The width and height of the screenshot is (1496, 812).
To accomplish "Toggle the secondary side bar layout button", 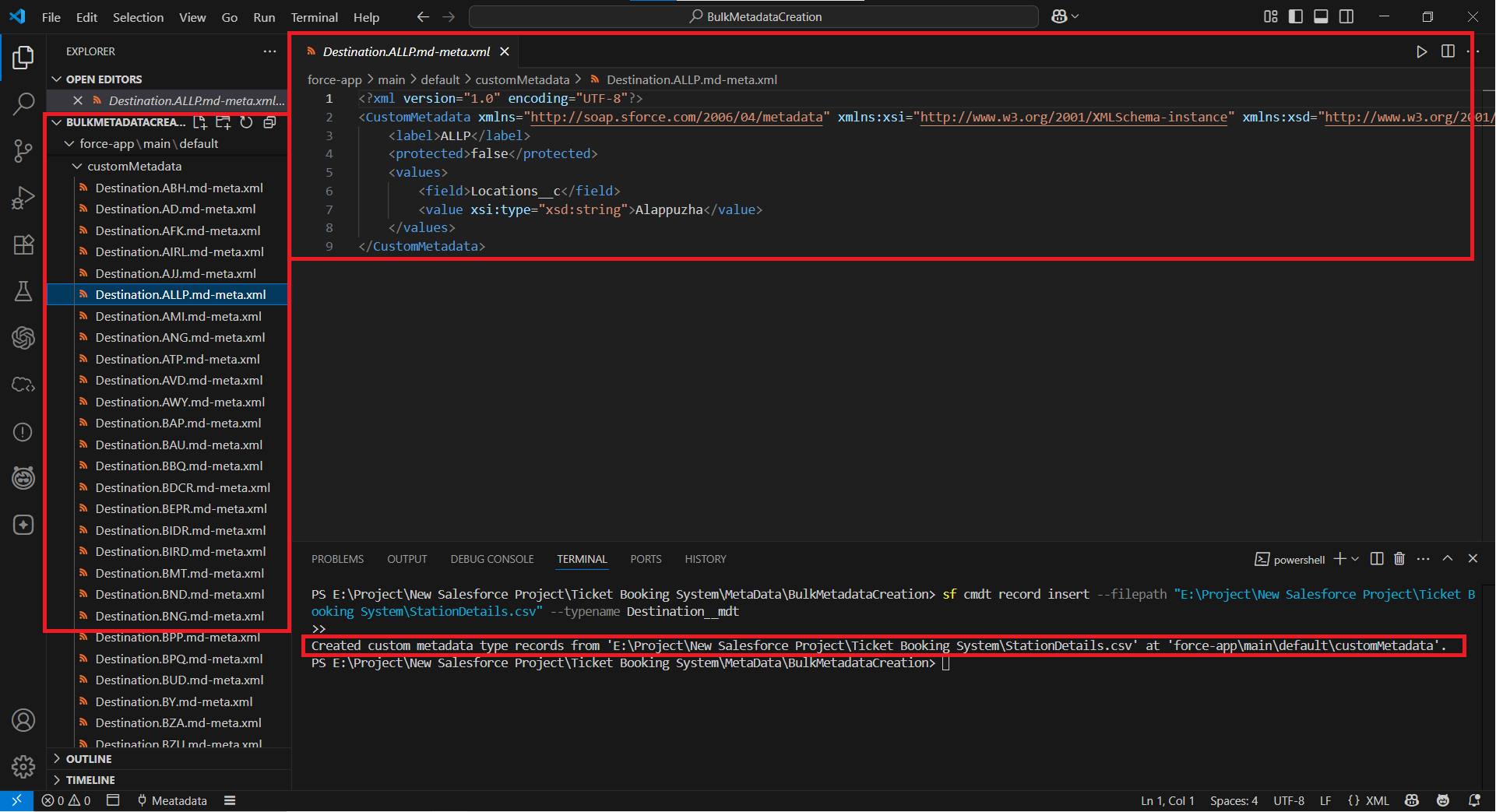I will (x=1346, y=16).
